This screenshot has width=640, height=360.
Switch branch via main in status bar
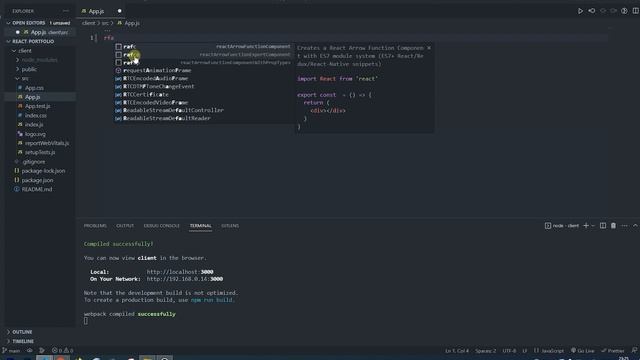(x=11, y=351)
